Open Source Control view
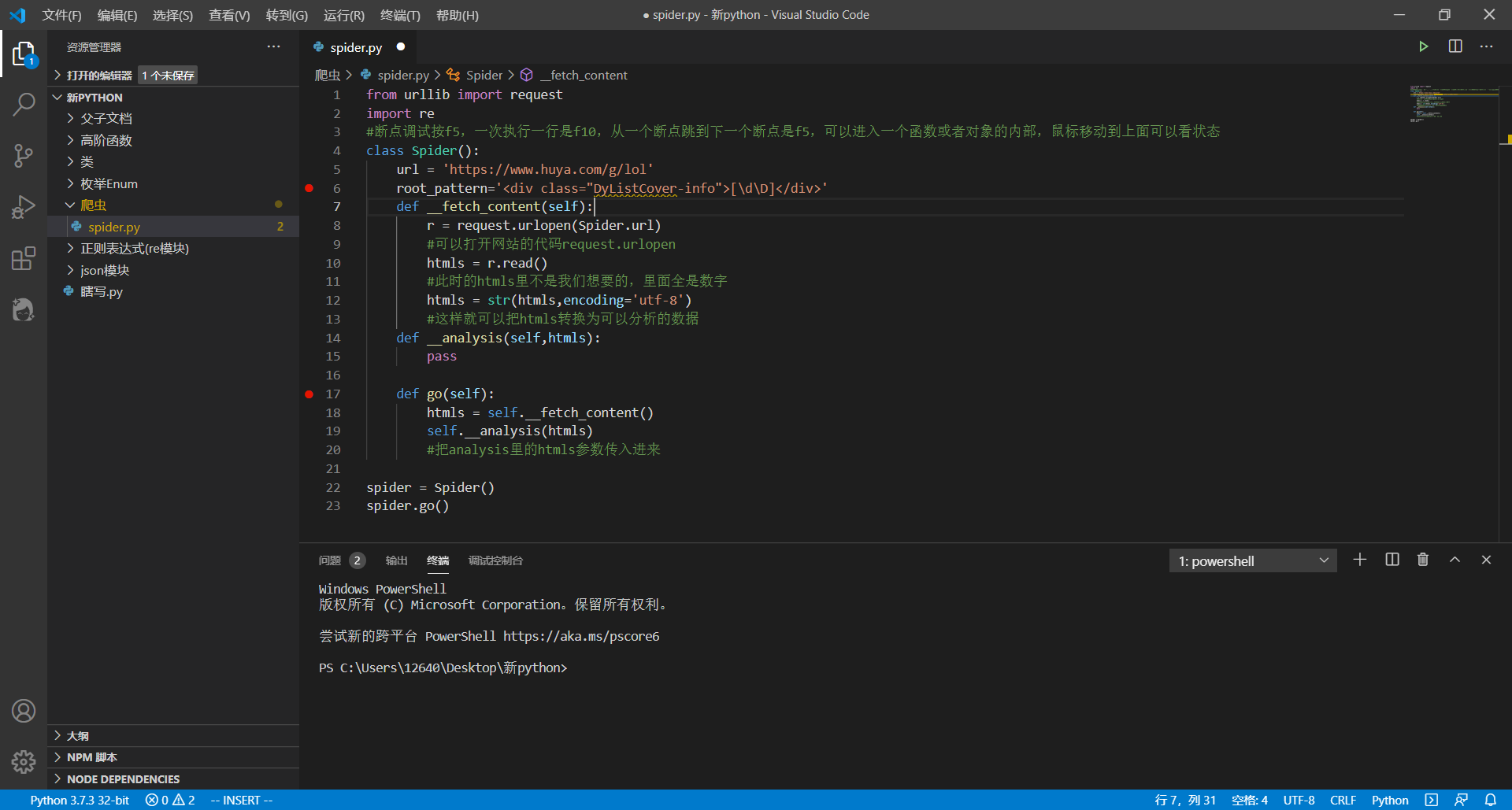The height and width of the screenshot is (810, 1512). coord(24,155)
